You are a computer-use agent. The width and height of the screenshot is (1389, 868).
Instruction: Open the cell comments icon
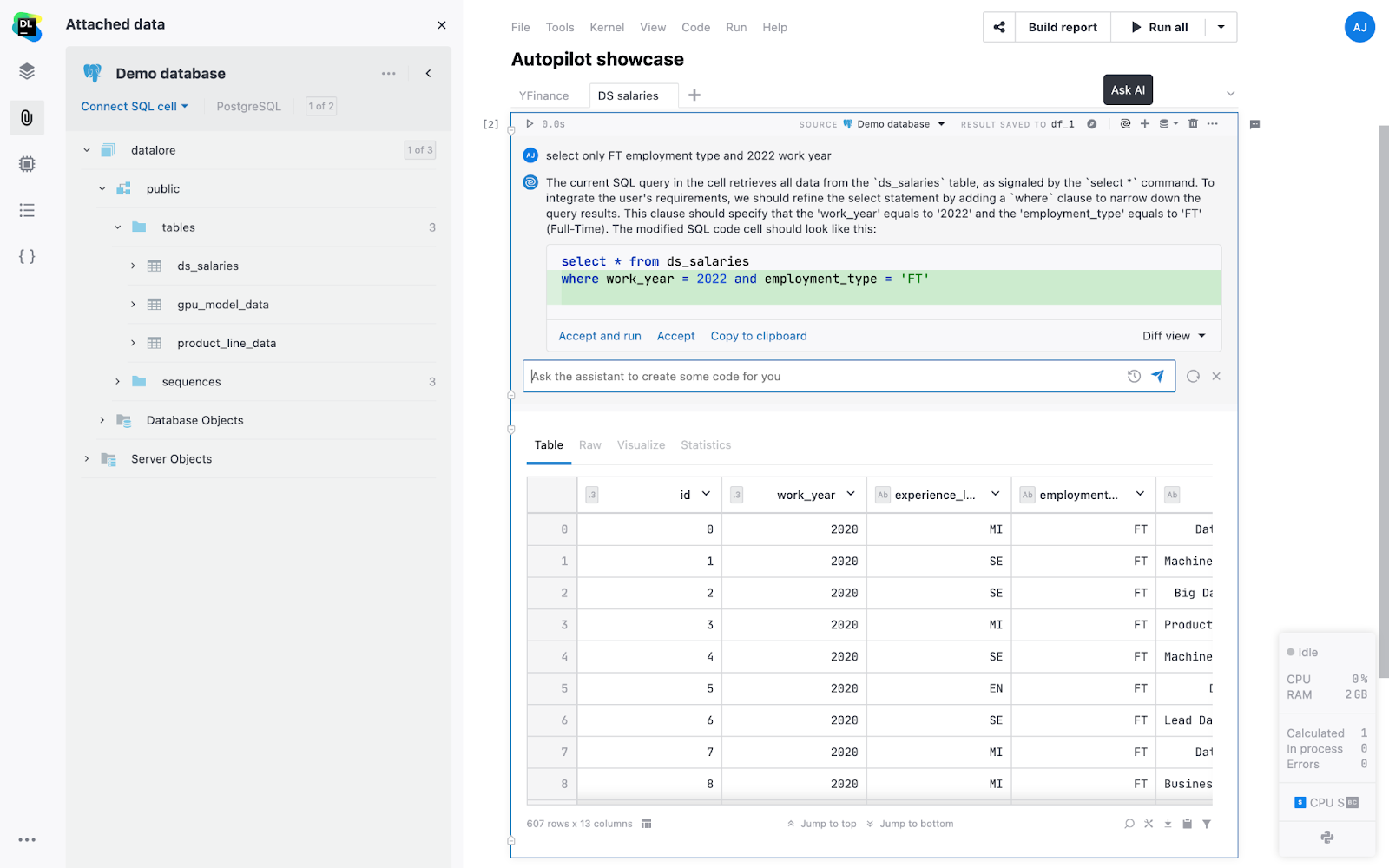1254,124
